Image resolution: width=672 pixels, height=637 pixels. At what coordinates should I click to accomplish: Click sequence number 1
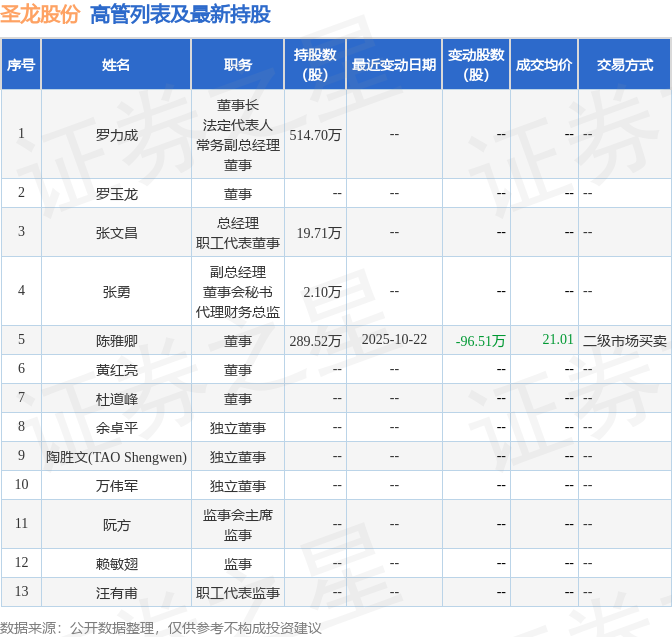click(x=21, y=134)
